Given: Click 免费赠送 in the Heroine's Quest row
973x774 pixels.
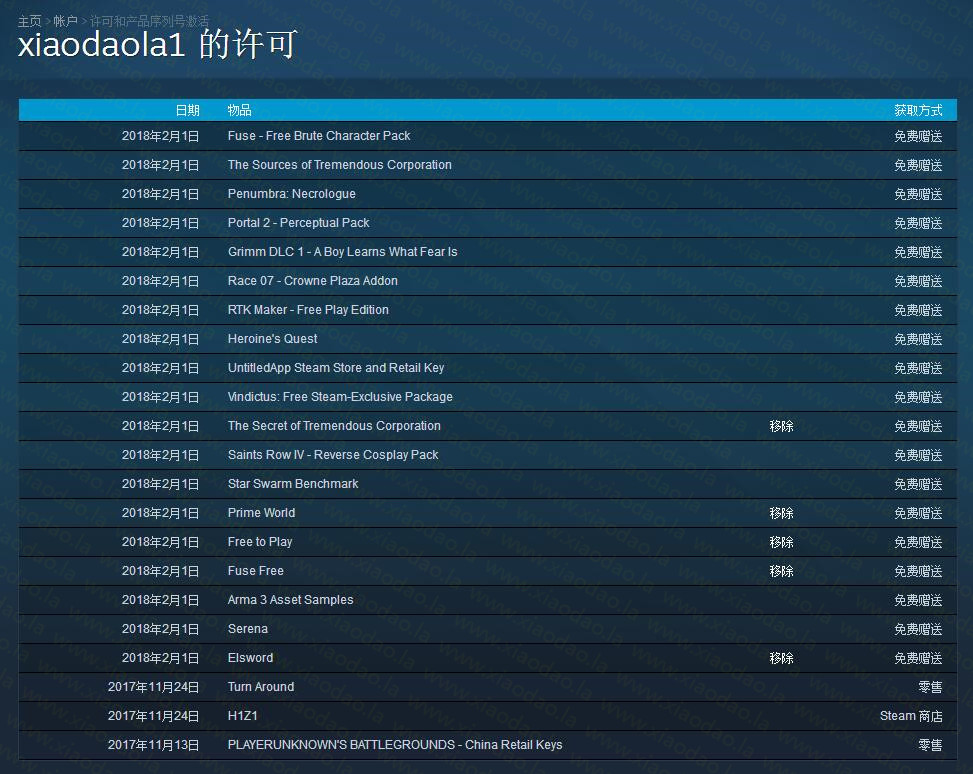Looking at the screenshot, I should (x=918, y=340).
